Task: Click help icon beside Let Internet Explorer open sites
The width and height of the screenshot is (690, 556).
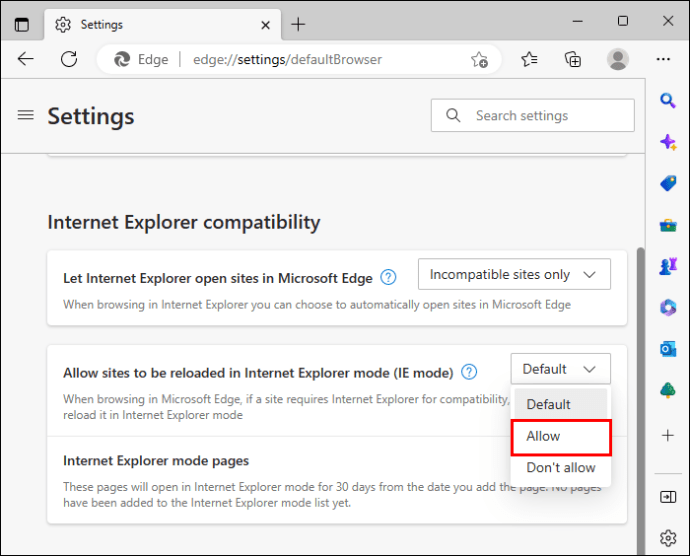Action: (388, 277)
